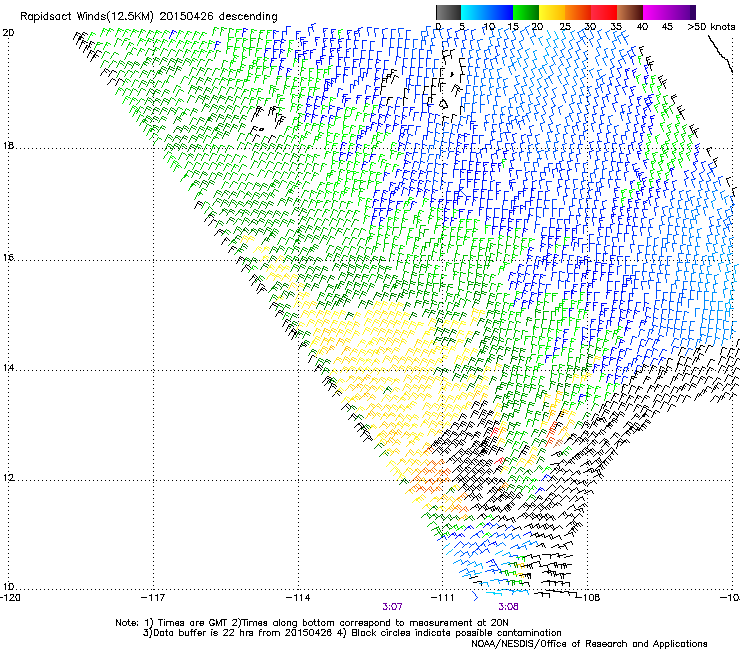Image resolution: width=740 pixels, height=650 pixels.
Task: Click the note line 'Times are GMT'
Action: [193, 623]
